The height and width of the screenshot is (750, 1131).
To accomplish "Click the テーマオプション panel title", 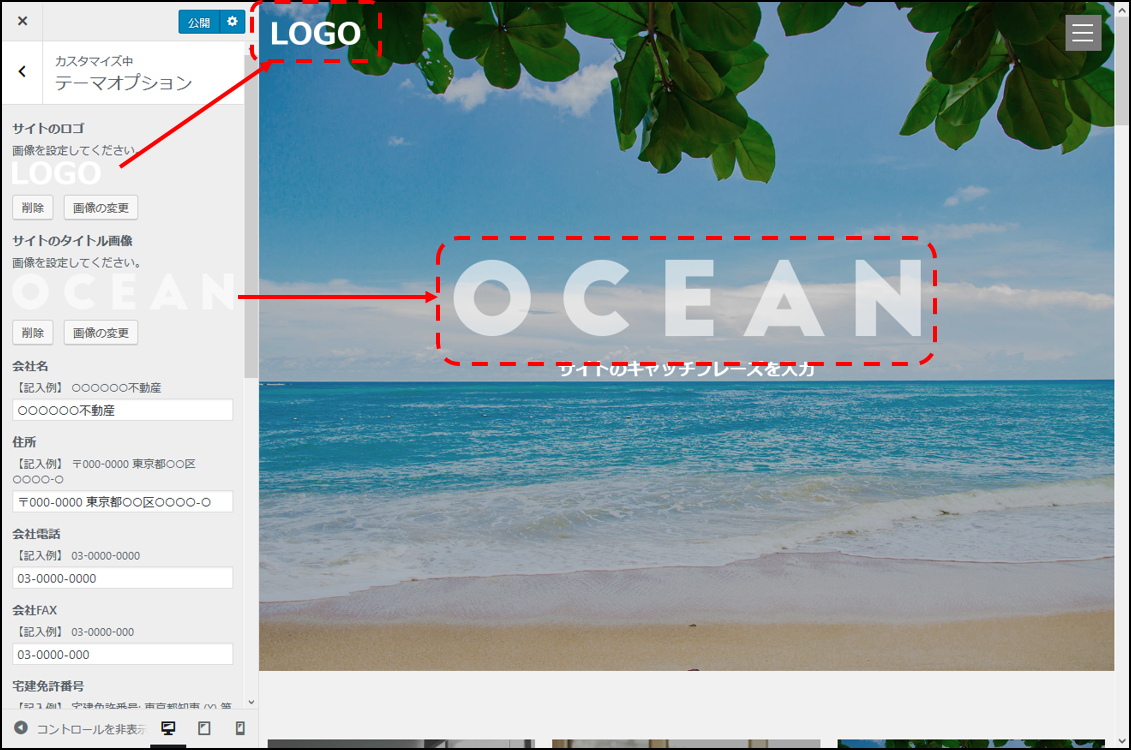I will (123, 83).
